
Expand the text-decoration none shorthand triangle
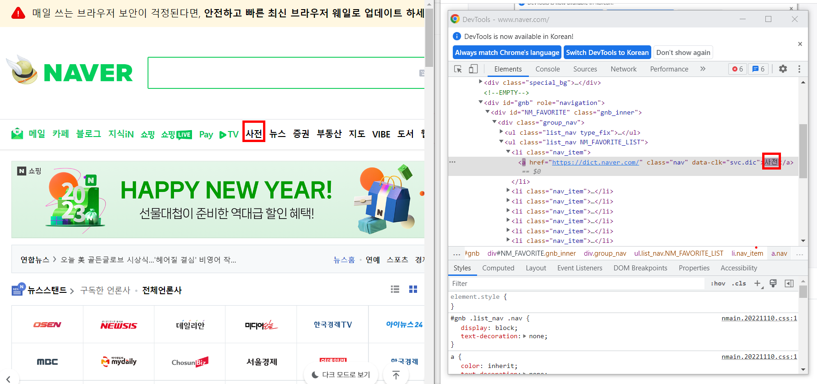525,336
